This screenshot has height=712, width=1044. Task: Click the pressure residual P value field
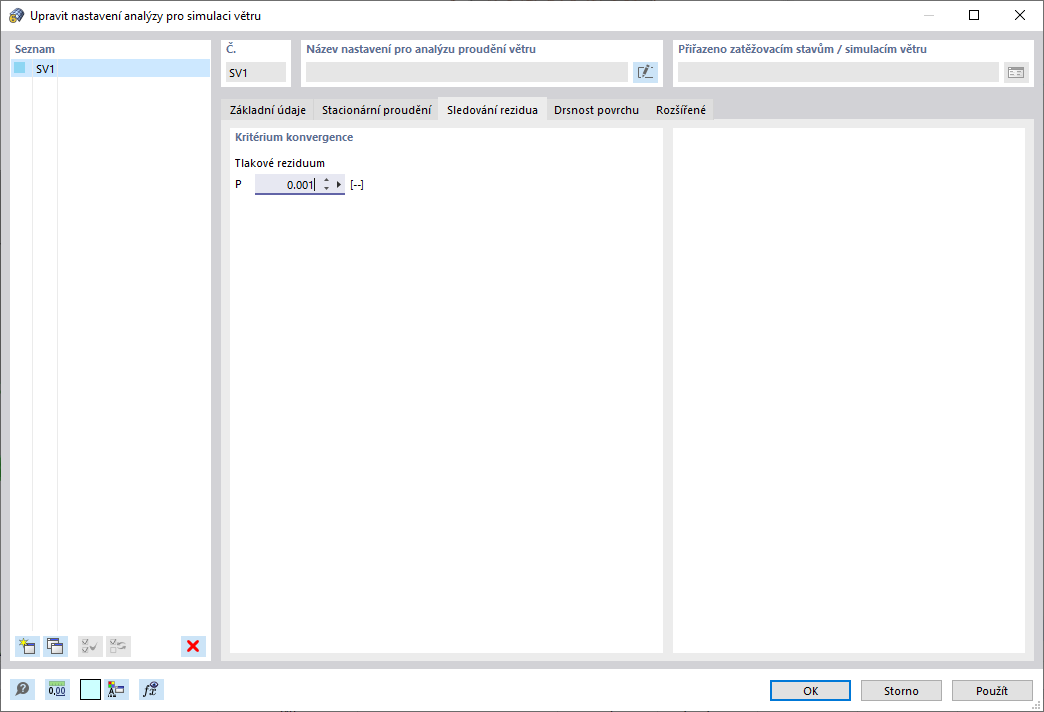287,184
